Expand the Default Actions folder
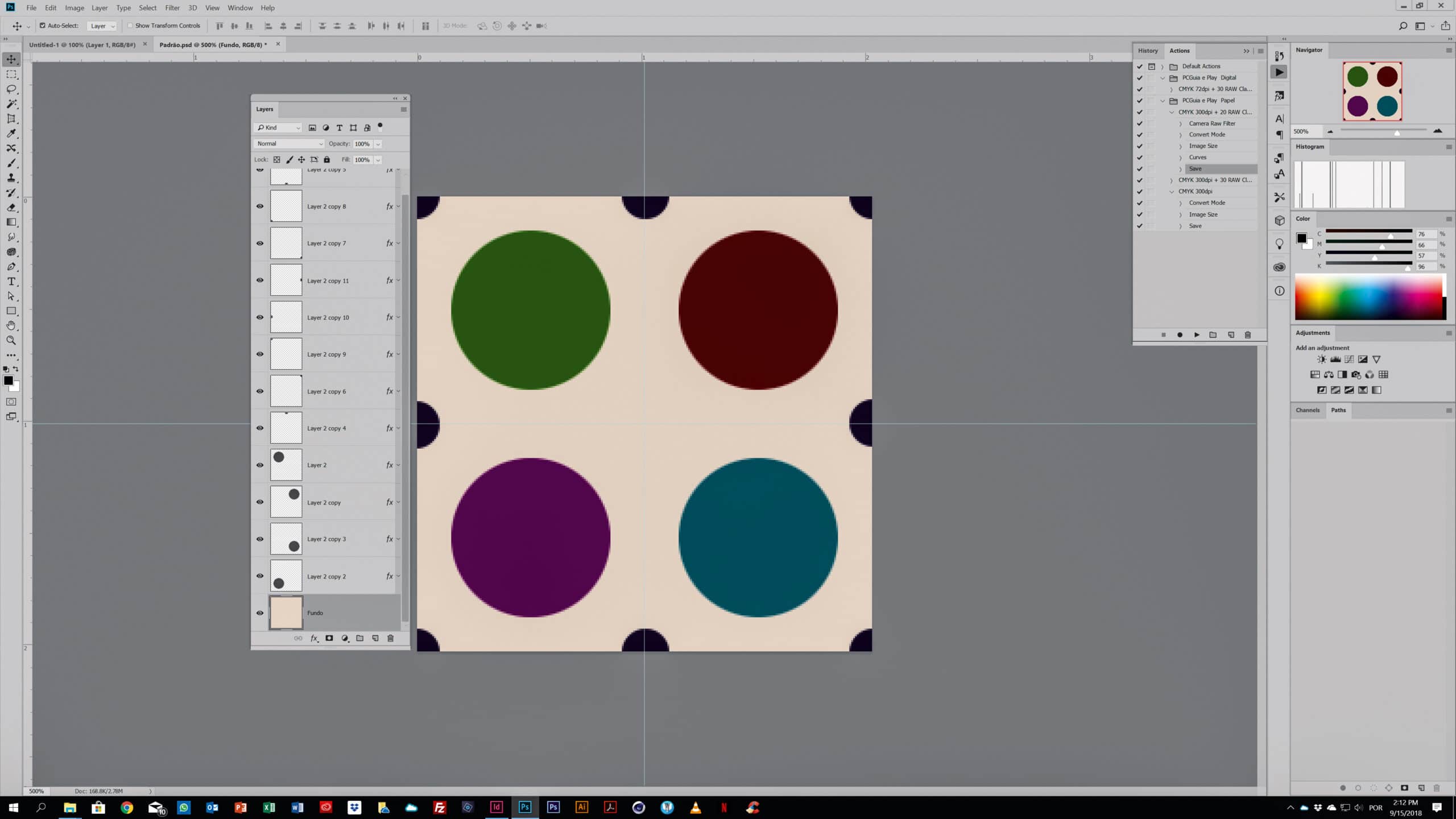This screenshot has height=819, width=1456. tap(1163, 67)
